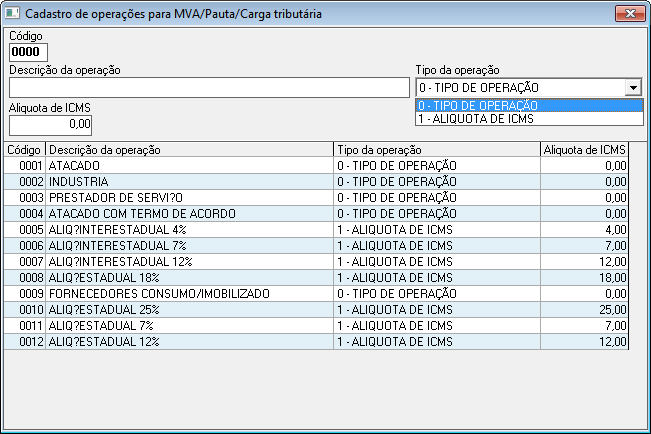Click the Código input field
This screenshot has height=434, width=651.
[28, 52]
